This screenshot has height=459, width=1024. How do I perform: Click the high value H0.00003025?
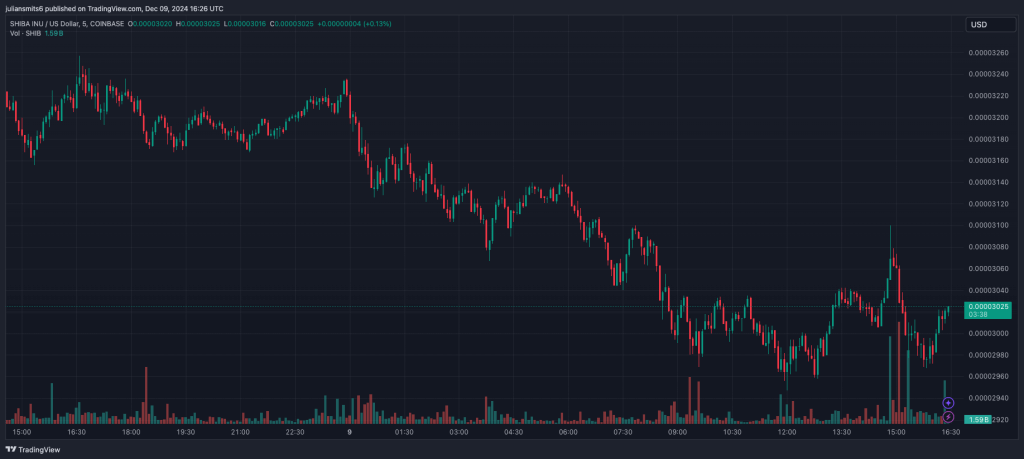tap(198, 24)
